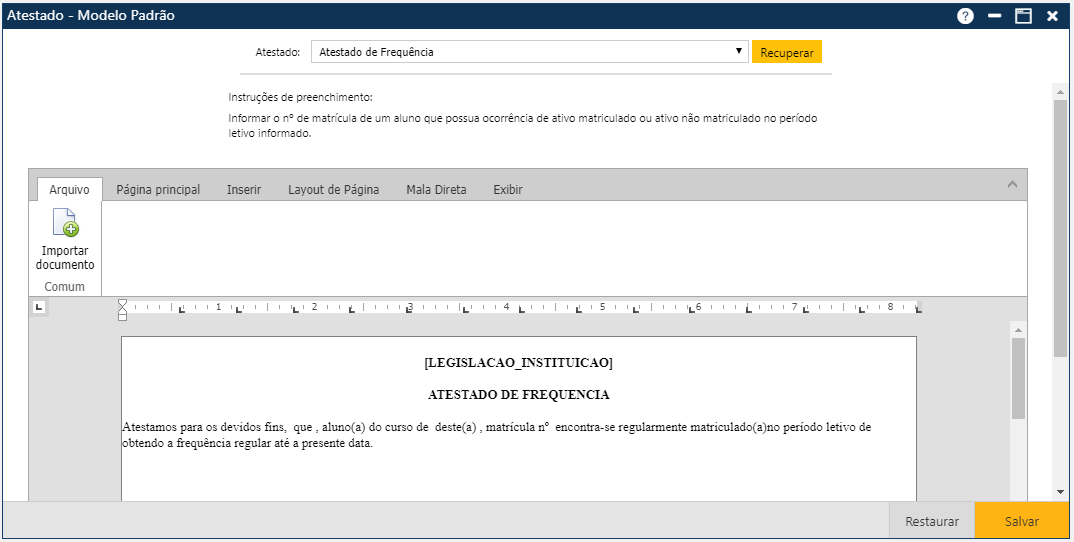Switch to the Página principal tab

[158, 189]
